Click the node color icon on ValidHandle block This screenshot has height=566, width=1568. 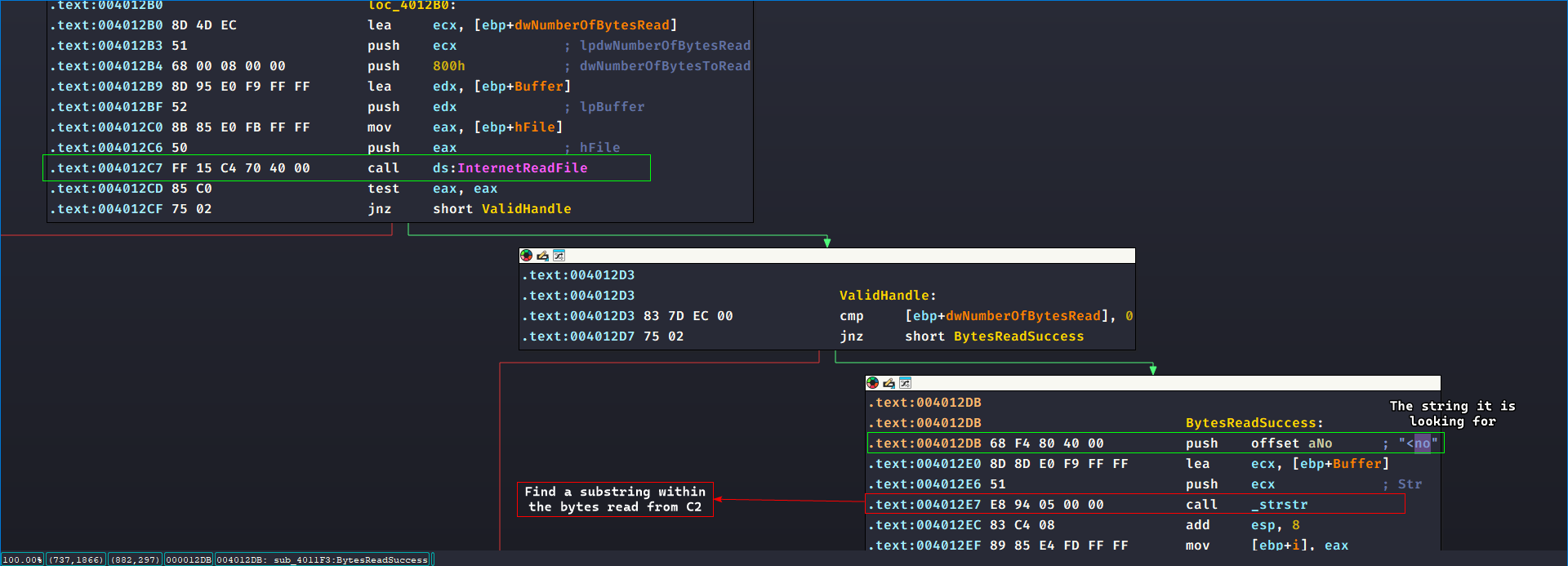526,256
